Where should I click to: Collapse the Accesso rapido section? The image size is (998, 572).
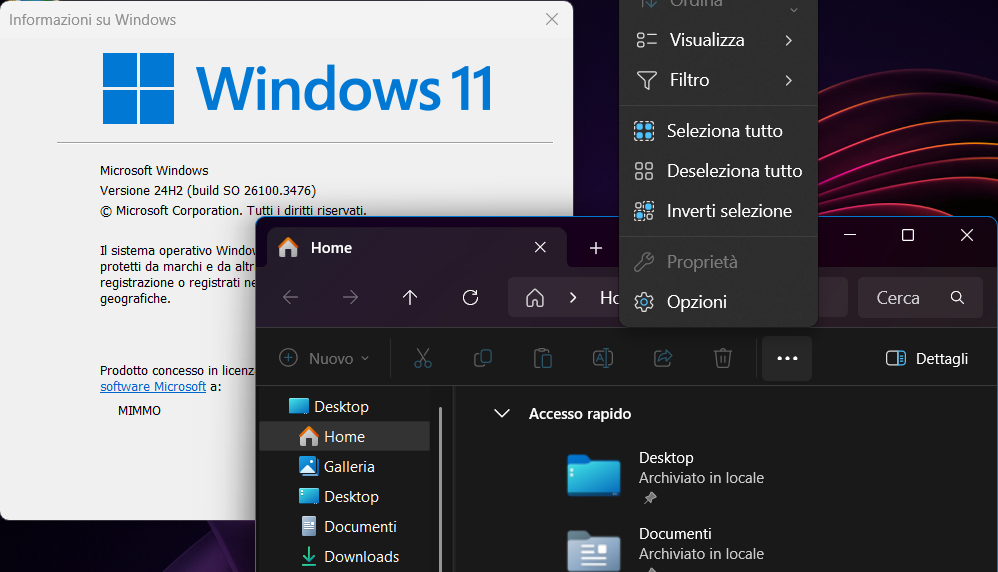[x=502, y=414]
